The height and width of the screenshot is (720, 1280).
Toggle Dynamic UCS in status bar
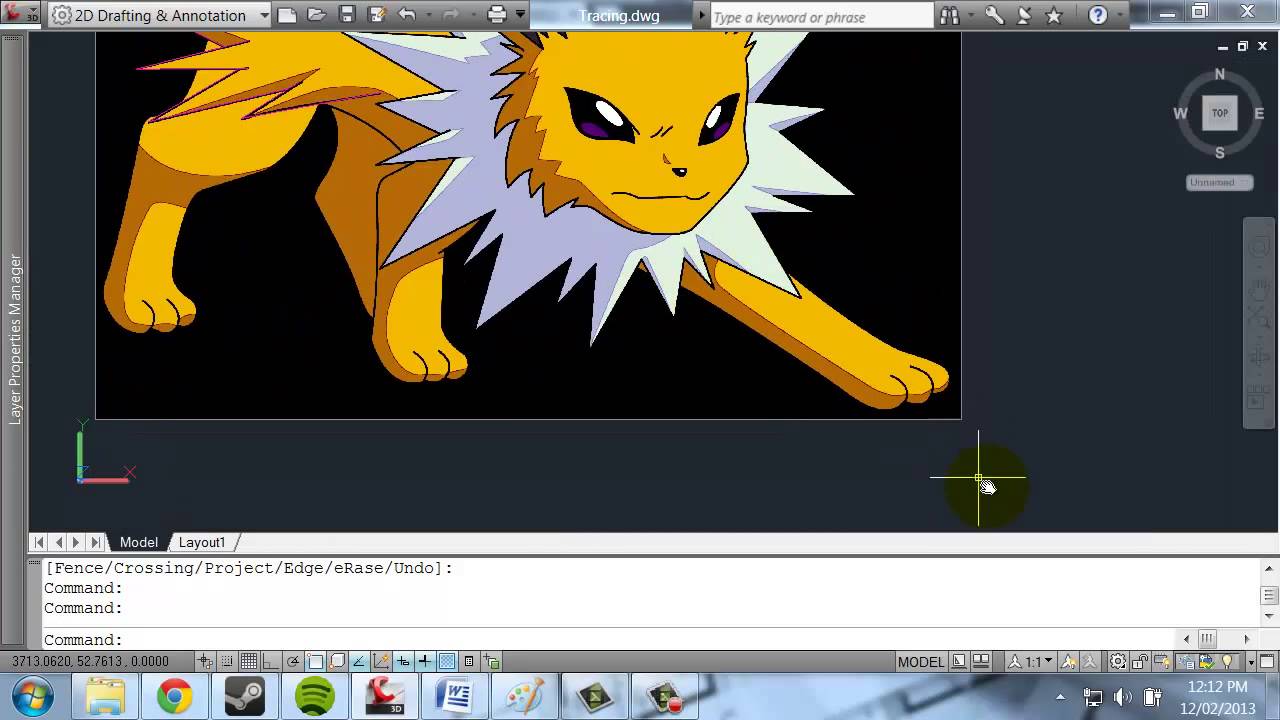point(381,661)
